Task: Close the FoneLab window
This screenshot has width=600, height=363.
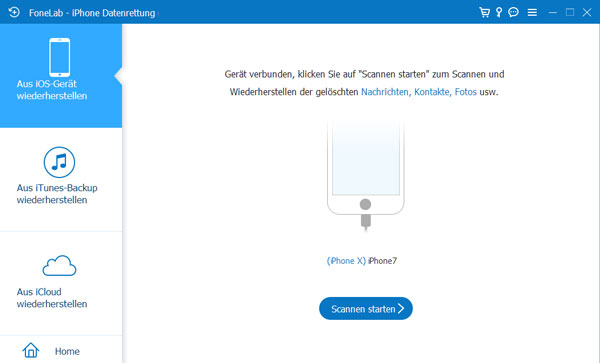Action: coord(587,12)
